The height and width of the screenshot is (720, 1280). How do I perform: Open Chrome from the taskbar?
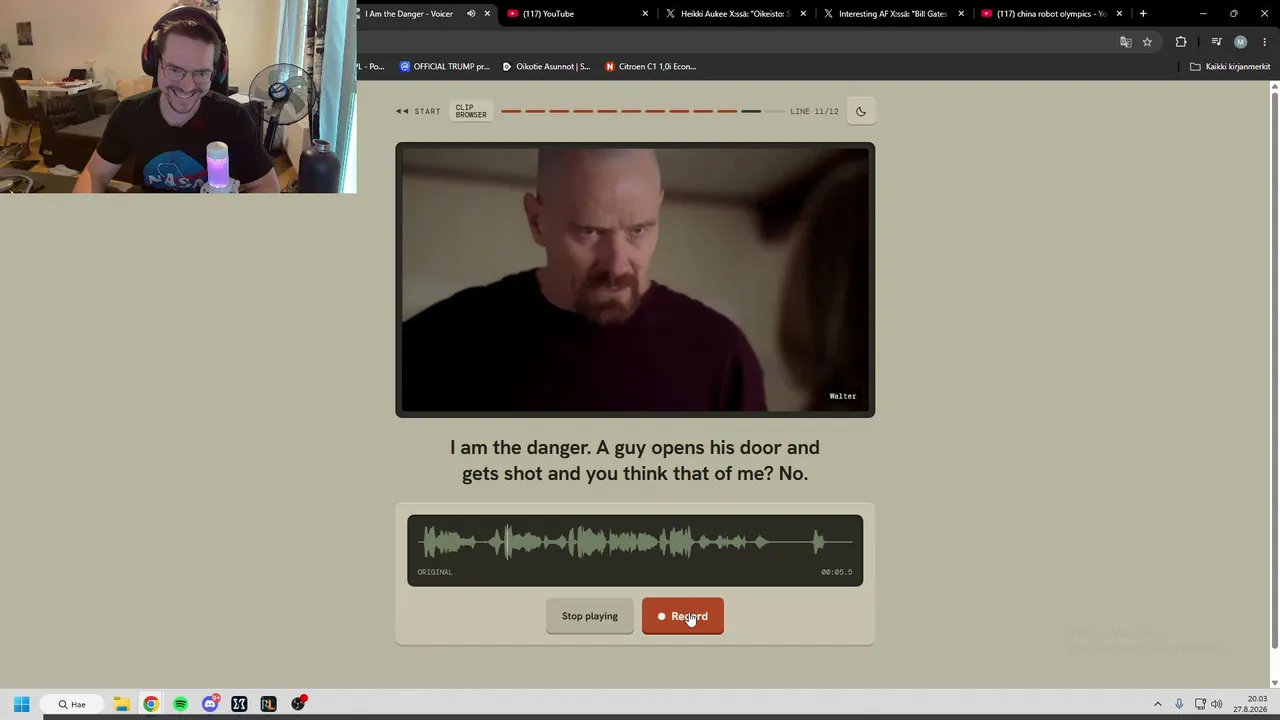click(x=150, y=704)
